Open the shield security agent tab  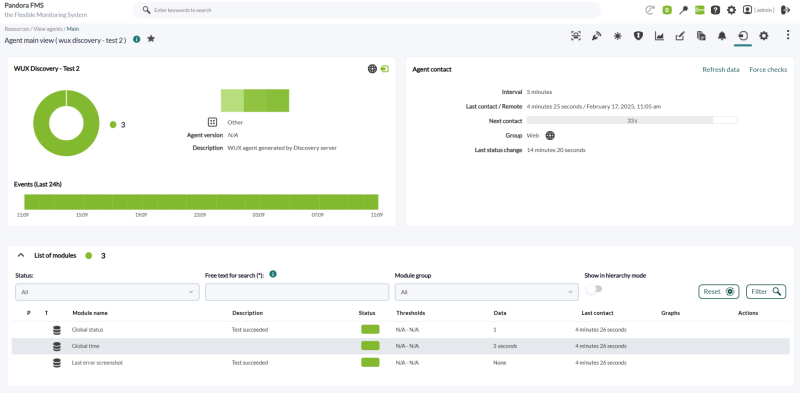[x=638, y=36]
